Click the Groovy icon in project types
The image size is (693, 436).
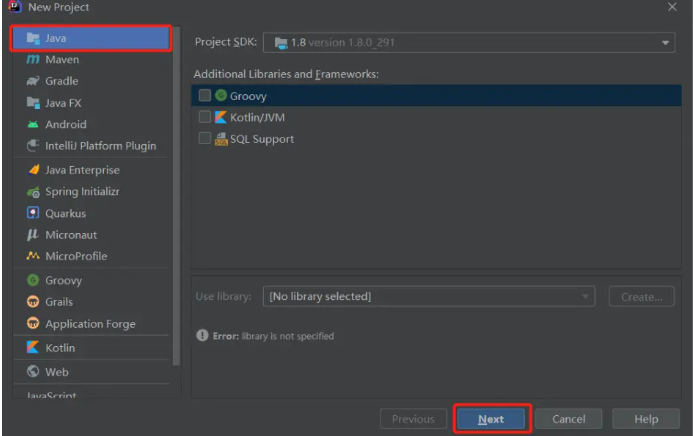[x=33, y=280]
